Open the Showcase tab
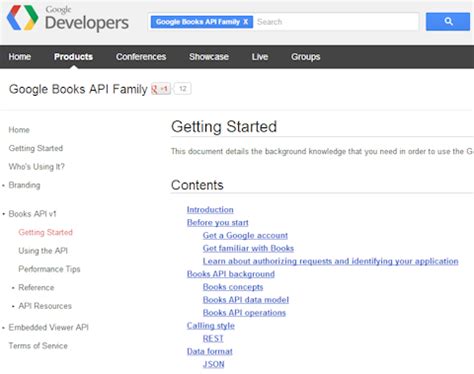This screenshot has height=374, width=474. (x=209, y=57)
